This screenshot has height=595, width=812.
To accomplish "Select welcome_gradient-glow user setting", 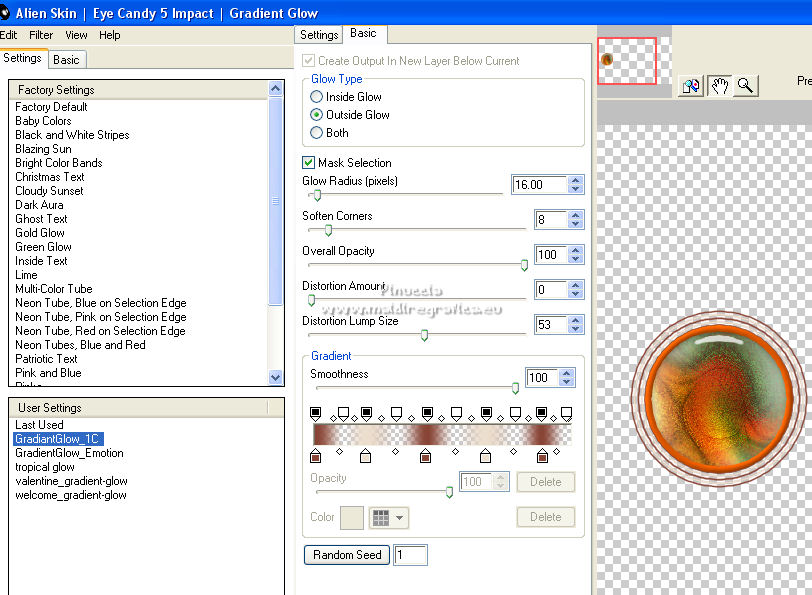I will pos(71,495).
